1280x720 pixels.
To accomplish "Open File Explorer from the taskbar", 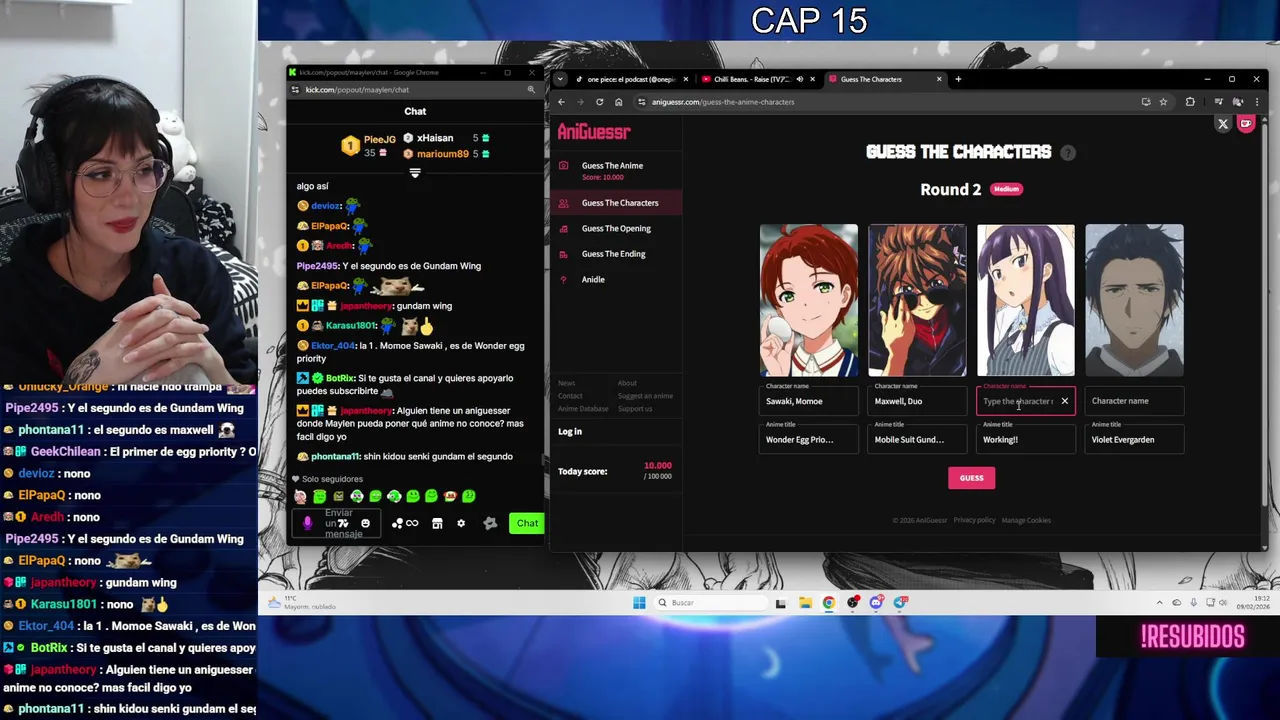I will tap(805, 602).
